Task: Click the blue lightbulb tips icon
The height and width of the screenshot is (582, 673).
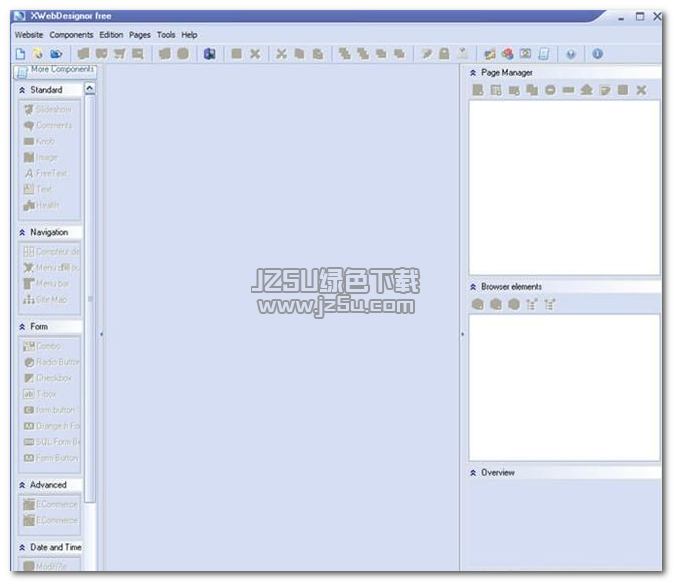Action: coord(571,54)
